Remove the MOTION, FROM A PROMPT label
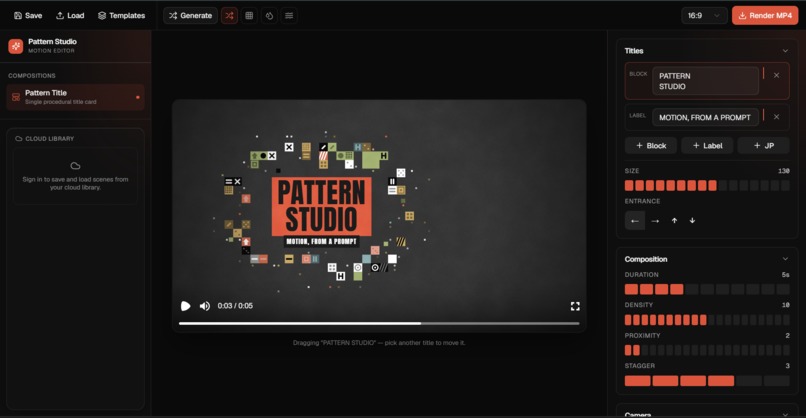This screenshot has width=806, height=418. [776, 117]
